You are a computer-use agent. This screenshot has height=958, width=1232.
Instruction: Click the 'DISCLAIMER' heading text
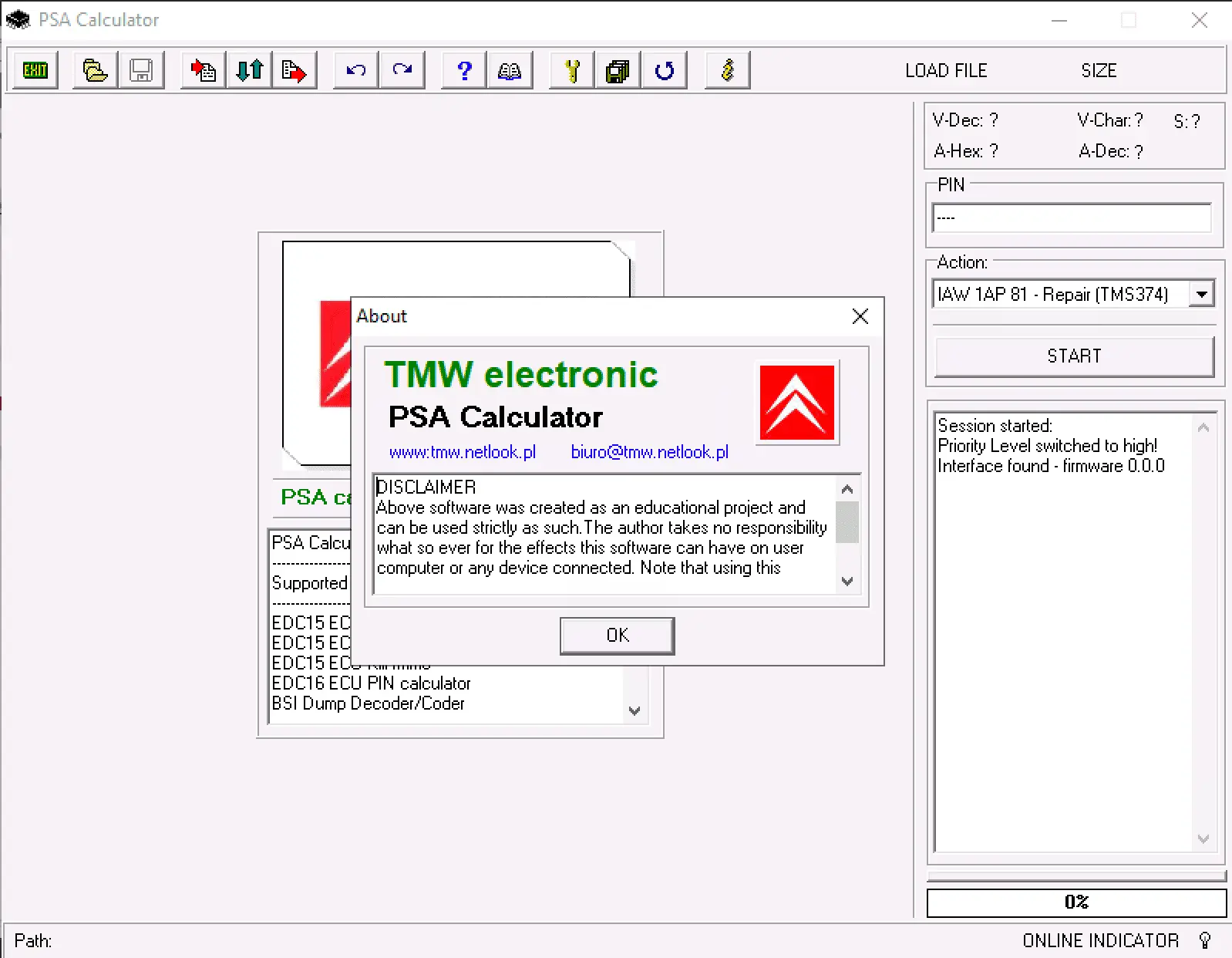(426, 487)
